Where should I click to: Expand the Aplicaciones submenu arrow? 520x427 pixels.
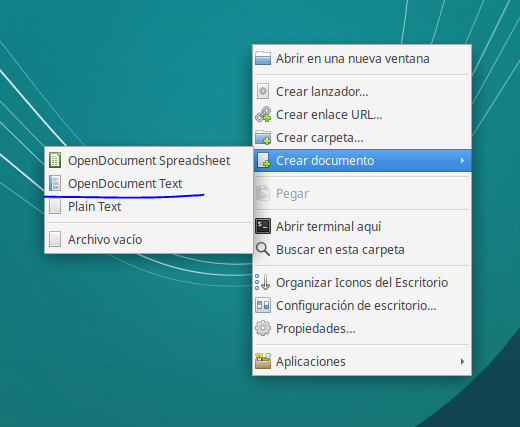462,361
